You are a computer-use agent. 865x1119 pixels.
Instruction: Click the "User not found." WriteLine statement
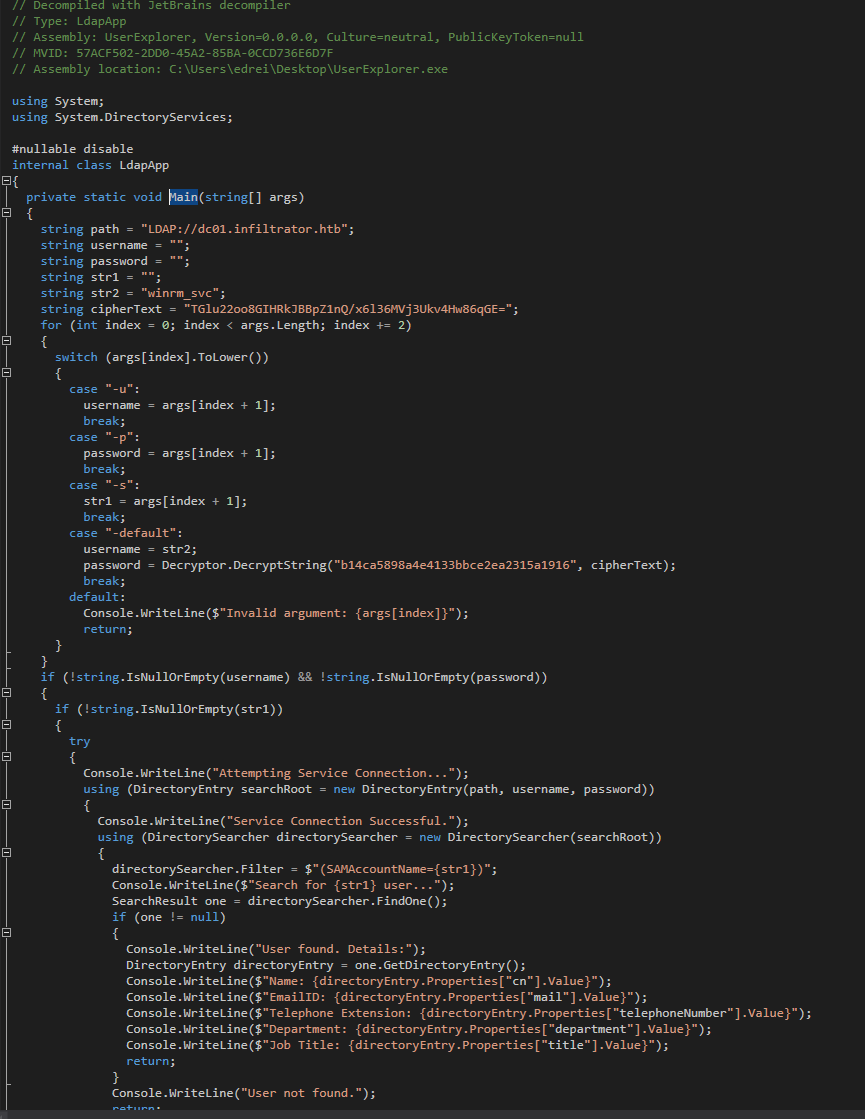244,1093
